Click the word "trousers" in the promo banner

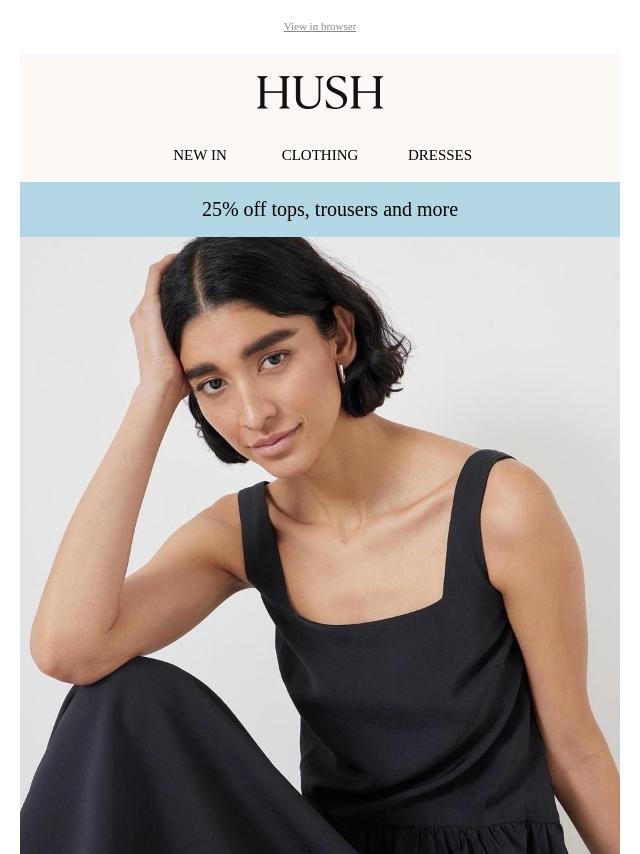[x=346, y=210]
